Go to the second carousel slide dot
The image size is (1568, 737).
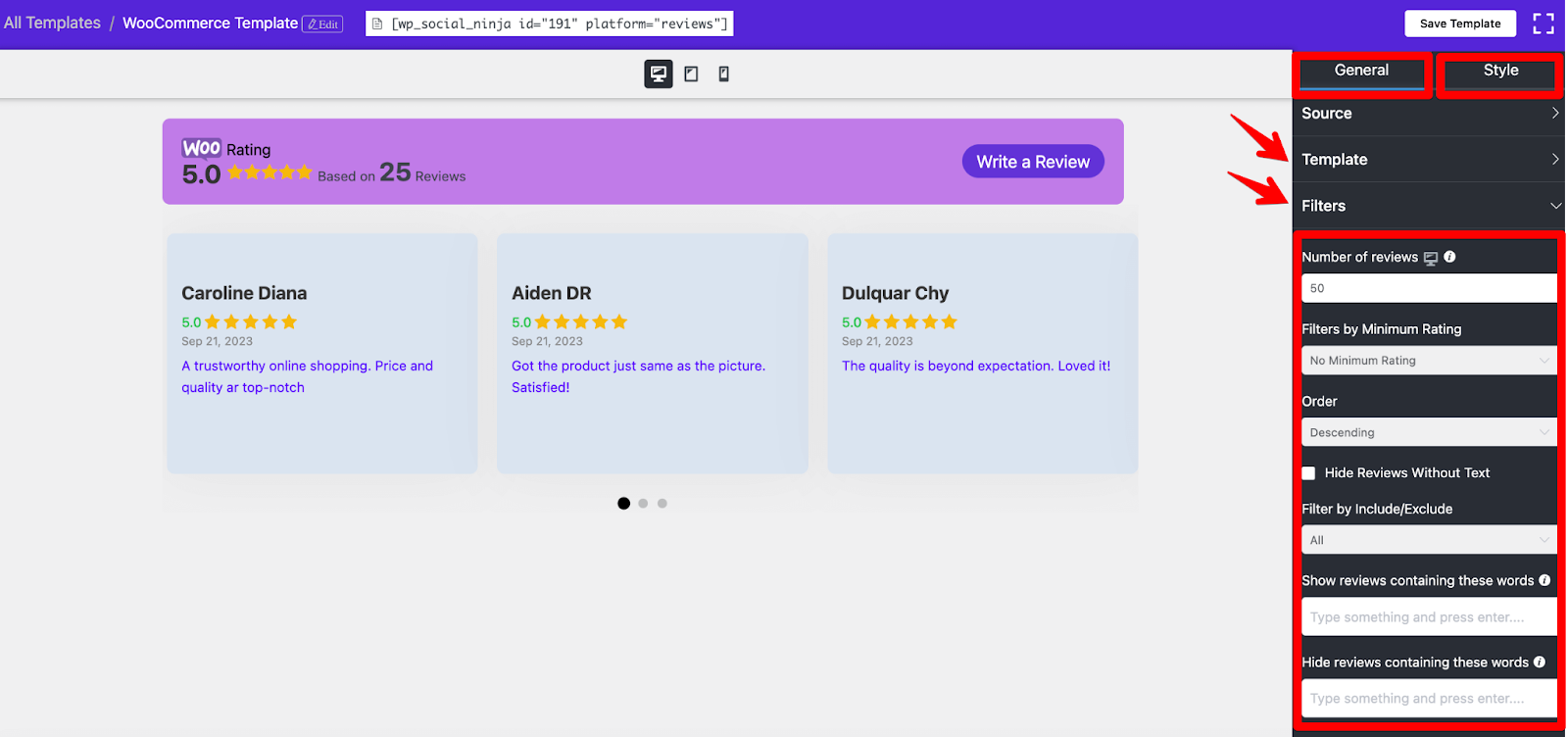643,504
